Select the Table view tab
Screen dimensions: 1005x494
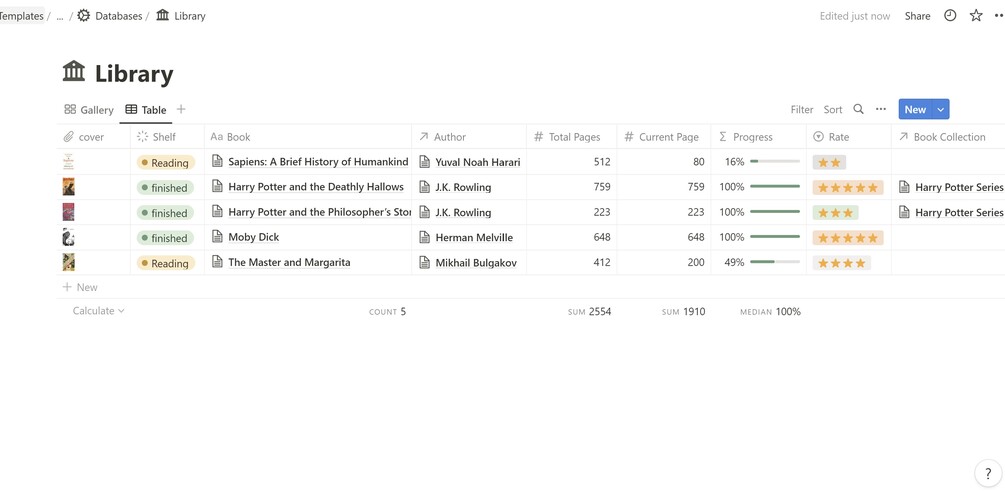[x=146, y=110]
